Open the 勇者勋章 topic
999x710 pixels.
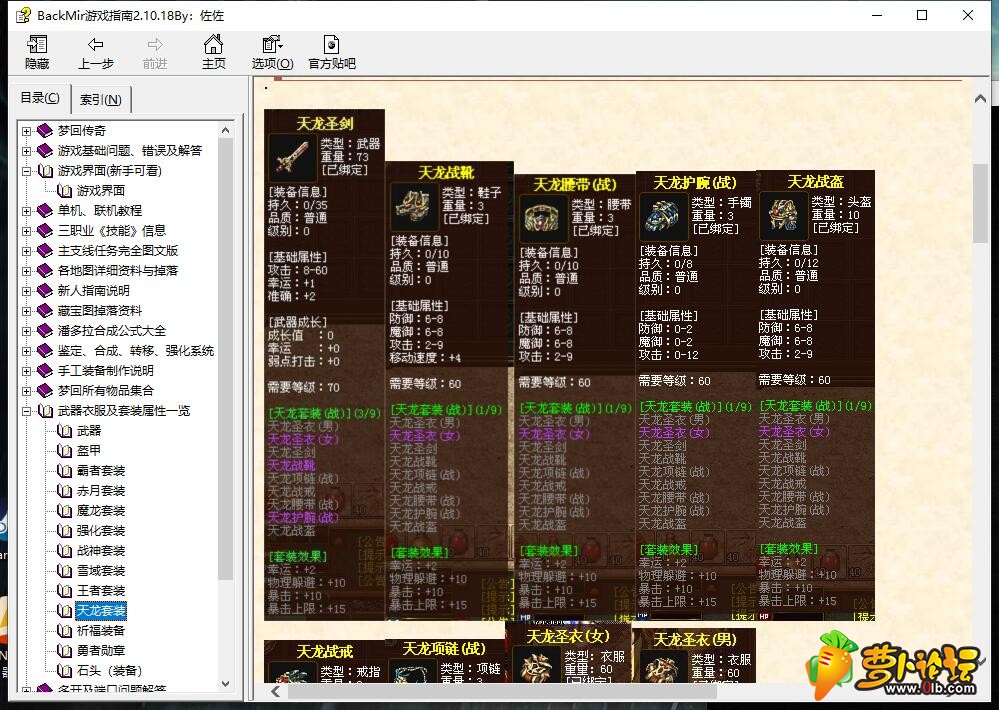[101, 650]
